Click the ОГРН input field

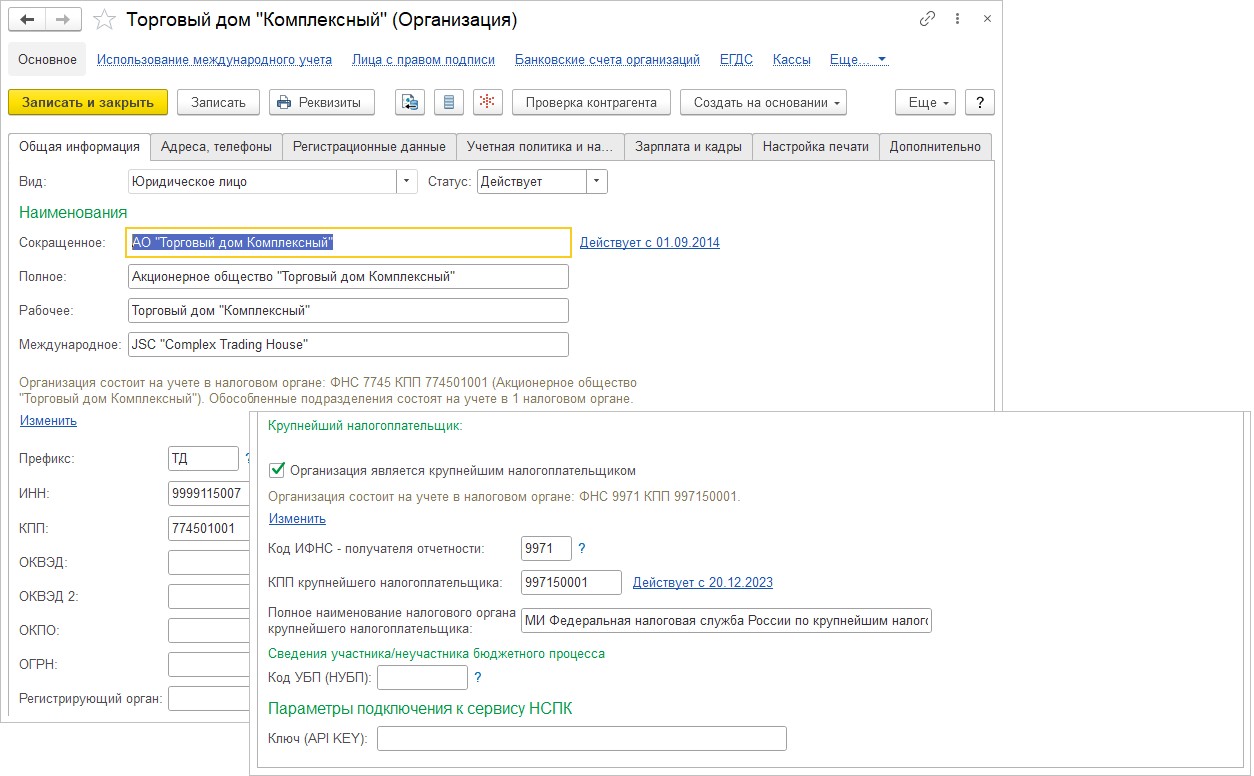(x=209, y=664)
